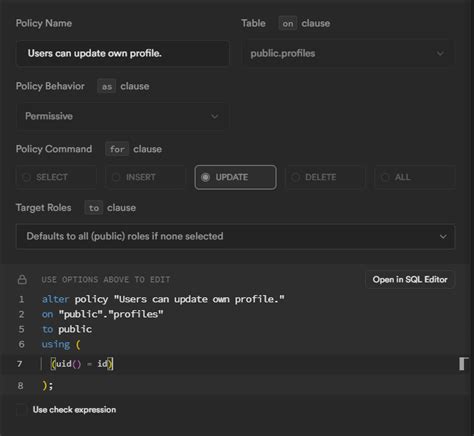Click the using expression on line 7
474x436 pixels.
coord(82,364)
